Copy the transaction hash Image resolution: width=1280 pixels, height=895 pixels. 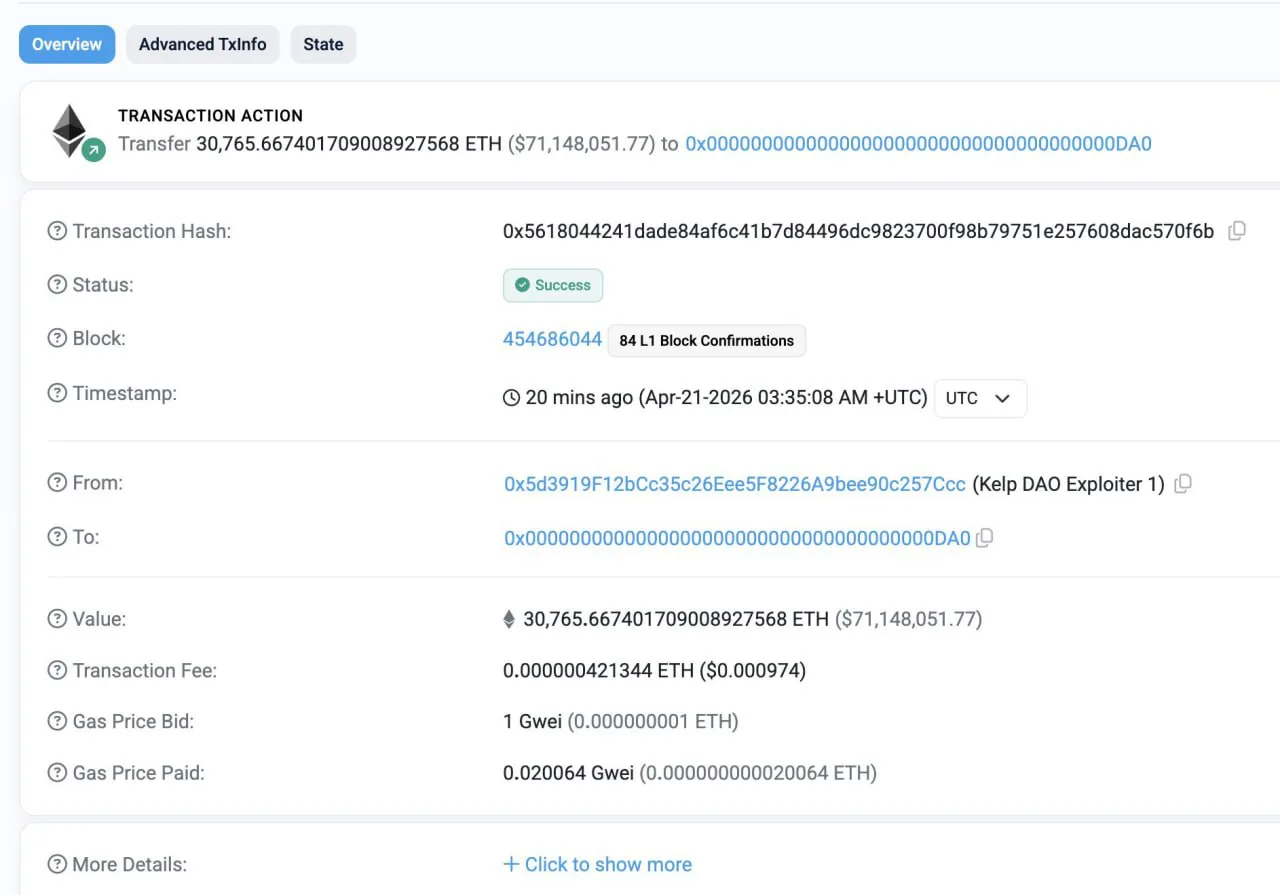[x=1237, y=230]
